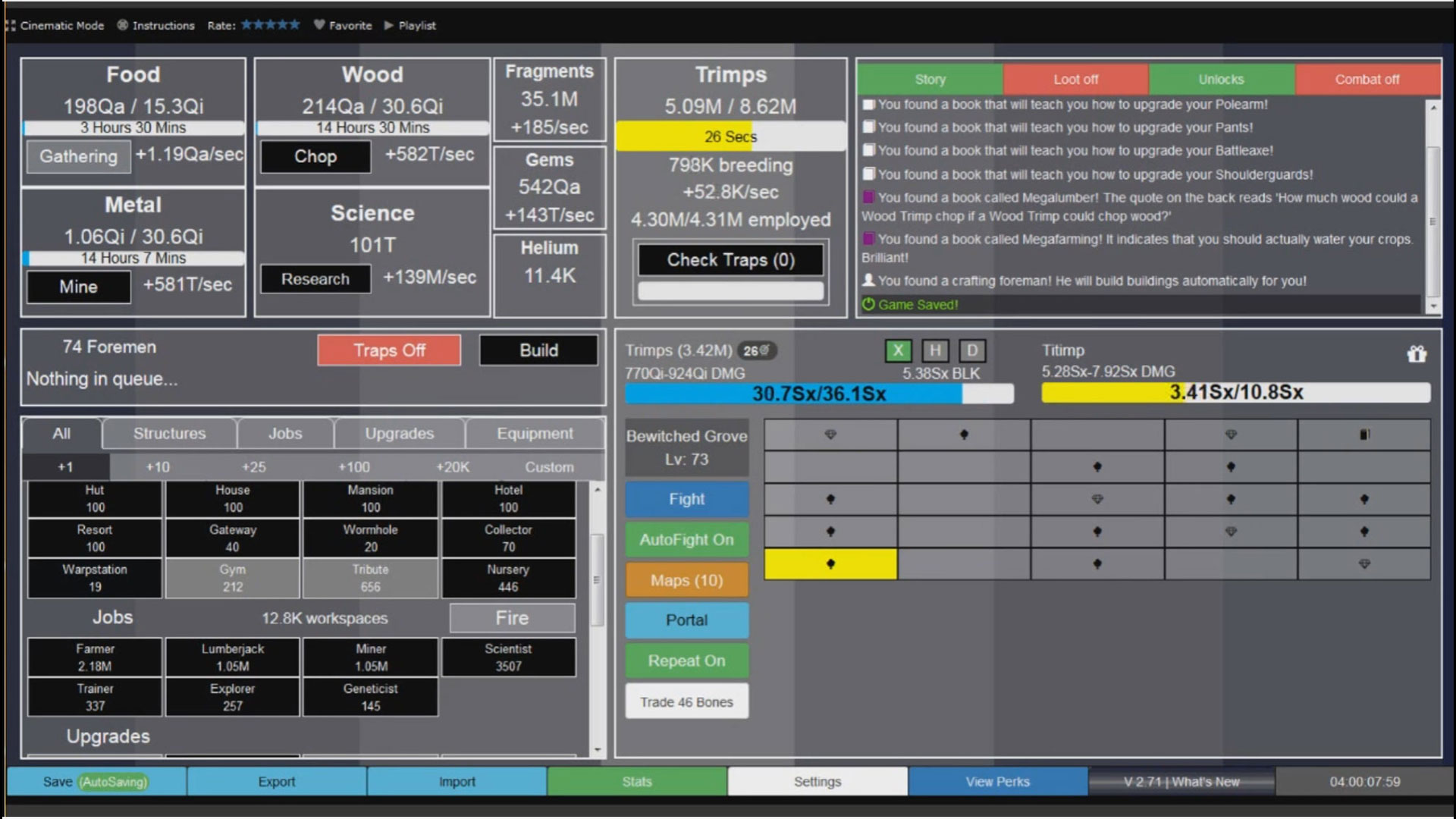The height and width of the screenshot is (819, 1456).
Task: Select the +100 purchase amount
Action: [353, 467]
